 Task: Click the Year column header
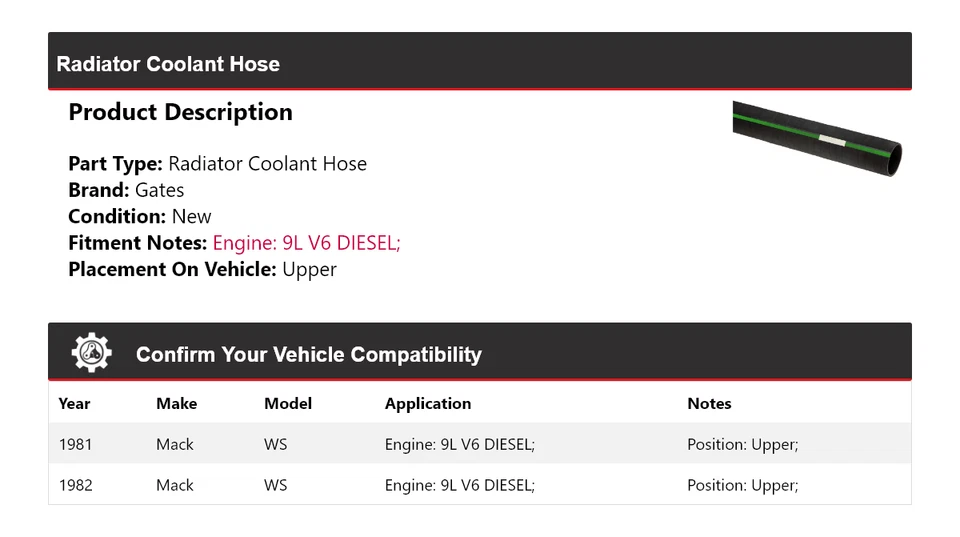click(x=74, y=404)
